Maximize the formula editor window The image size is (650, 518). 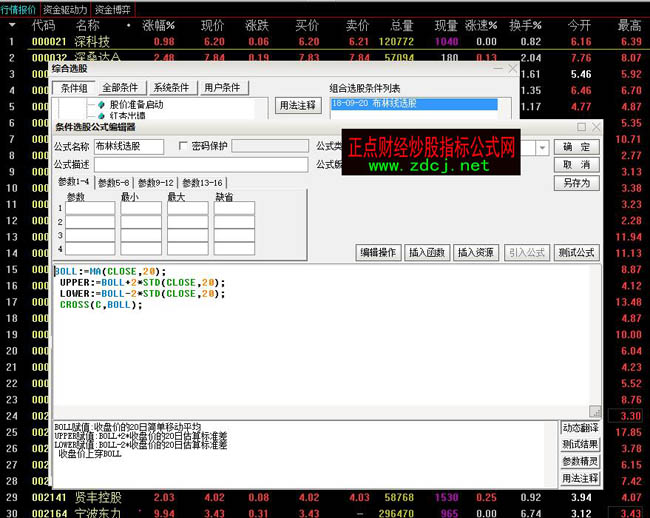581,127
